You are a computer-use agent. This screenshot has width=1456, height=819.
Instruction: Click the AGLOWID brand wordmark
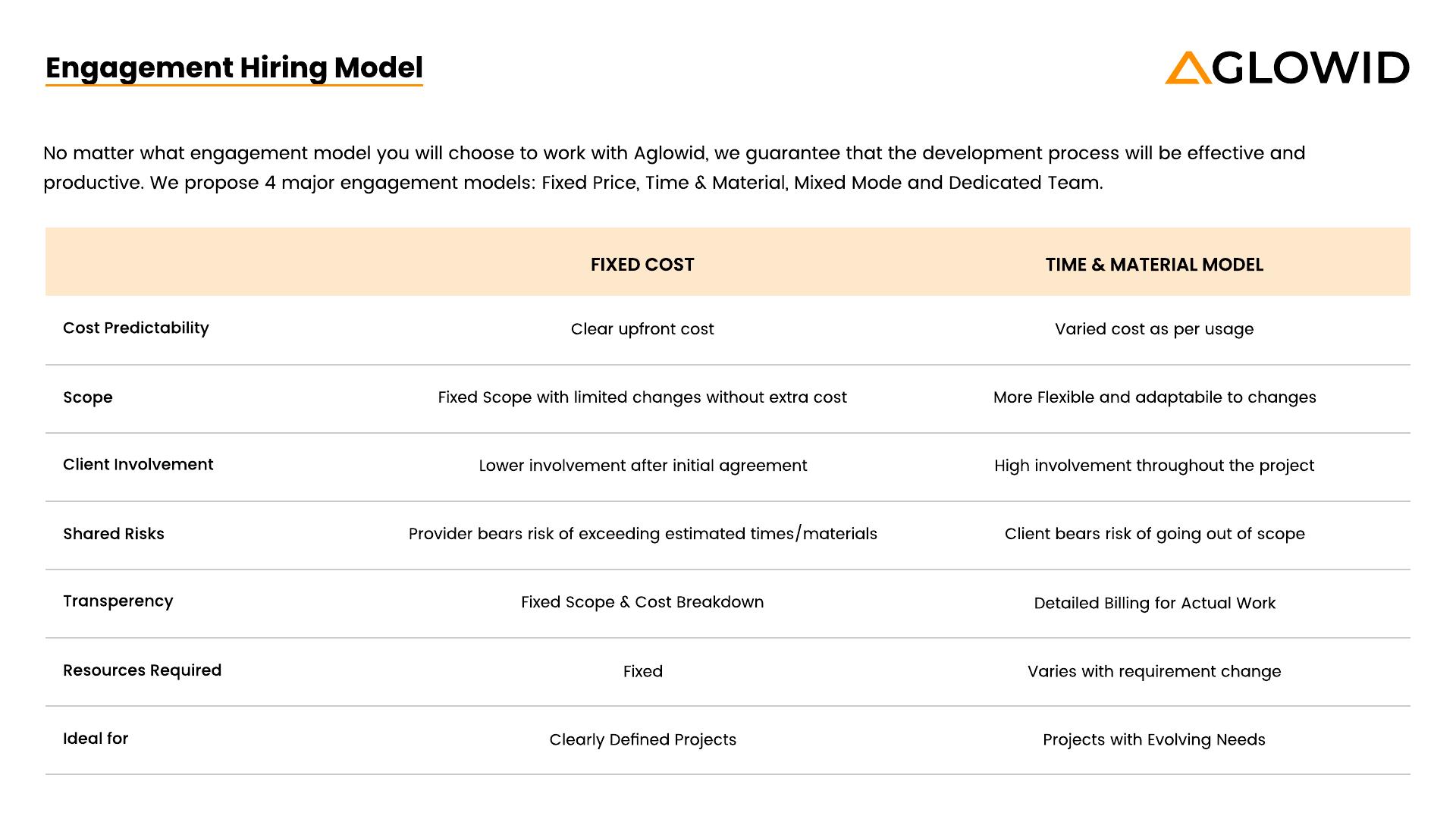pos(1310,68)
